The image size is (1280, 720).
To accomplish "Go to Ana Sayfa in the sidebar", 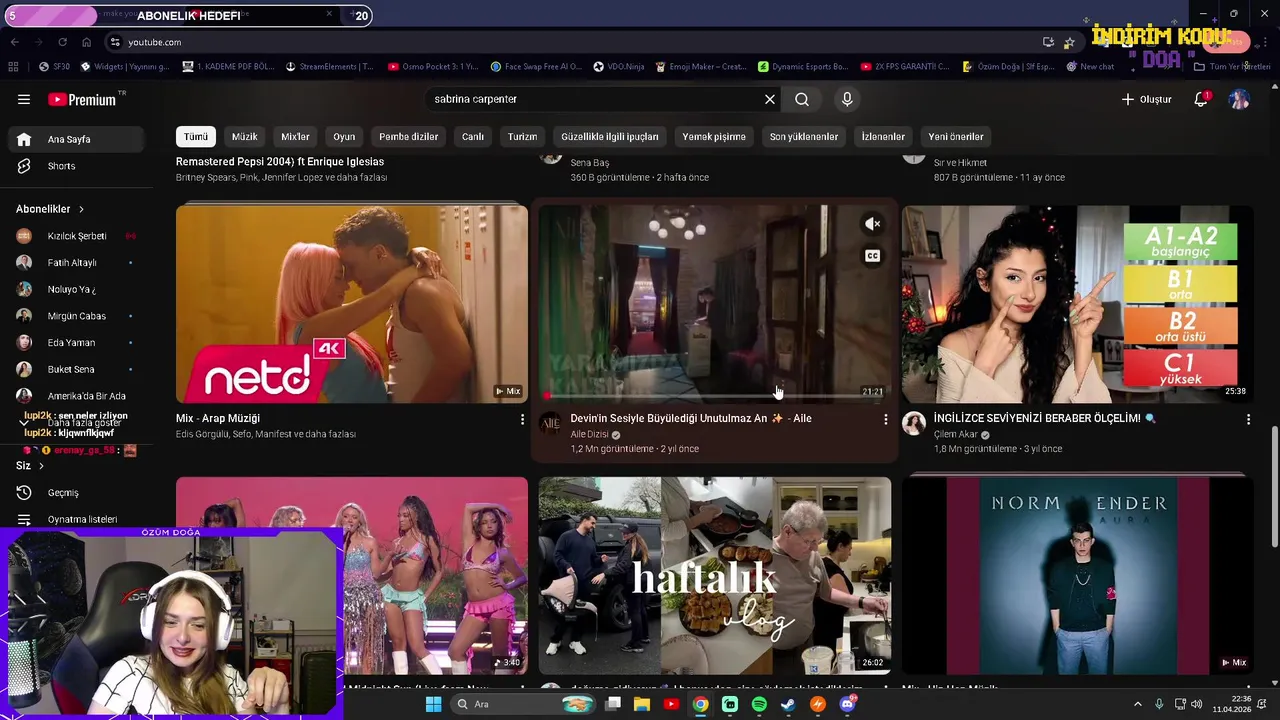I will (x=78, y=139).
